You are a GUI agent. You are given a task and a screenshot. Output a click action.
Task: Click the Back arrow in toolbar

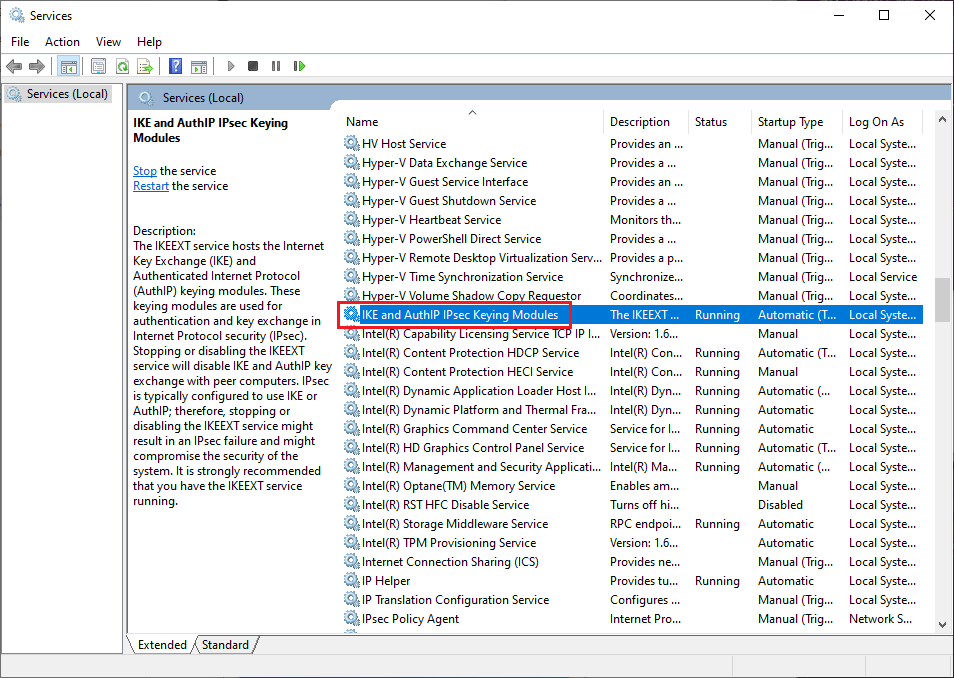pyautogui.click(x=14, y=66)
